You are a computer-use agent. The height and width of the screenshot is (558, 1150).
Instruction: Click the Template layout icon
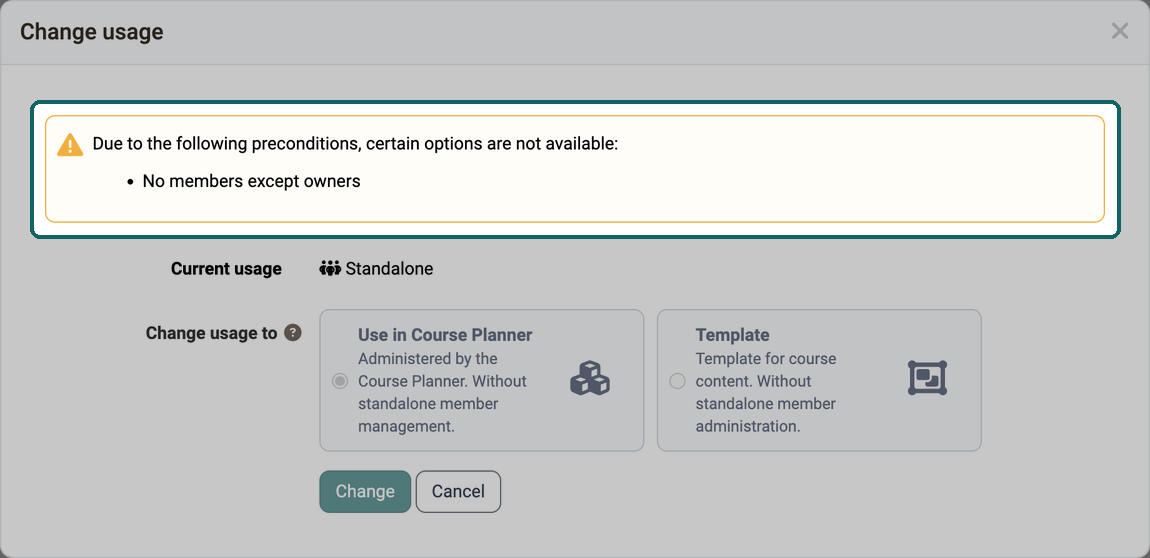point(927,378)
